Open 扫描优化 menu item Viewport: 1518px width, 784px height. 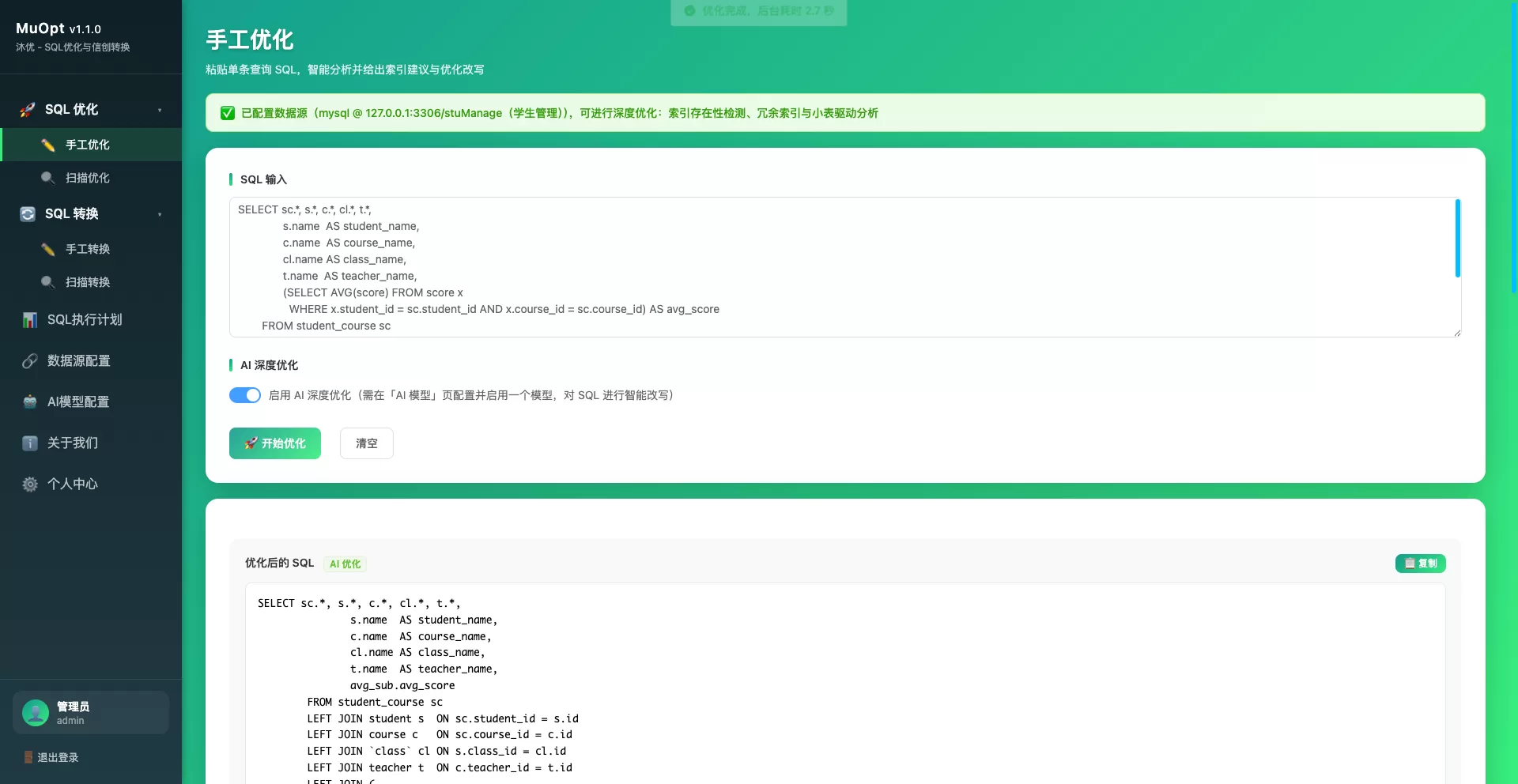(91, 178)
